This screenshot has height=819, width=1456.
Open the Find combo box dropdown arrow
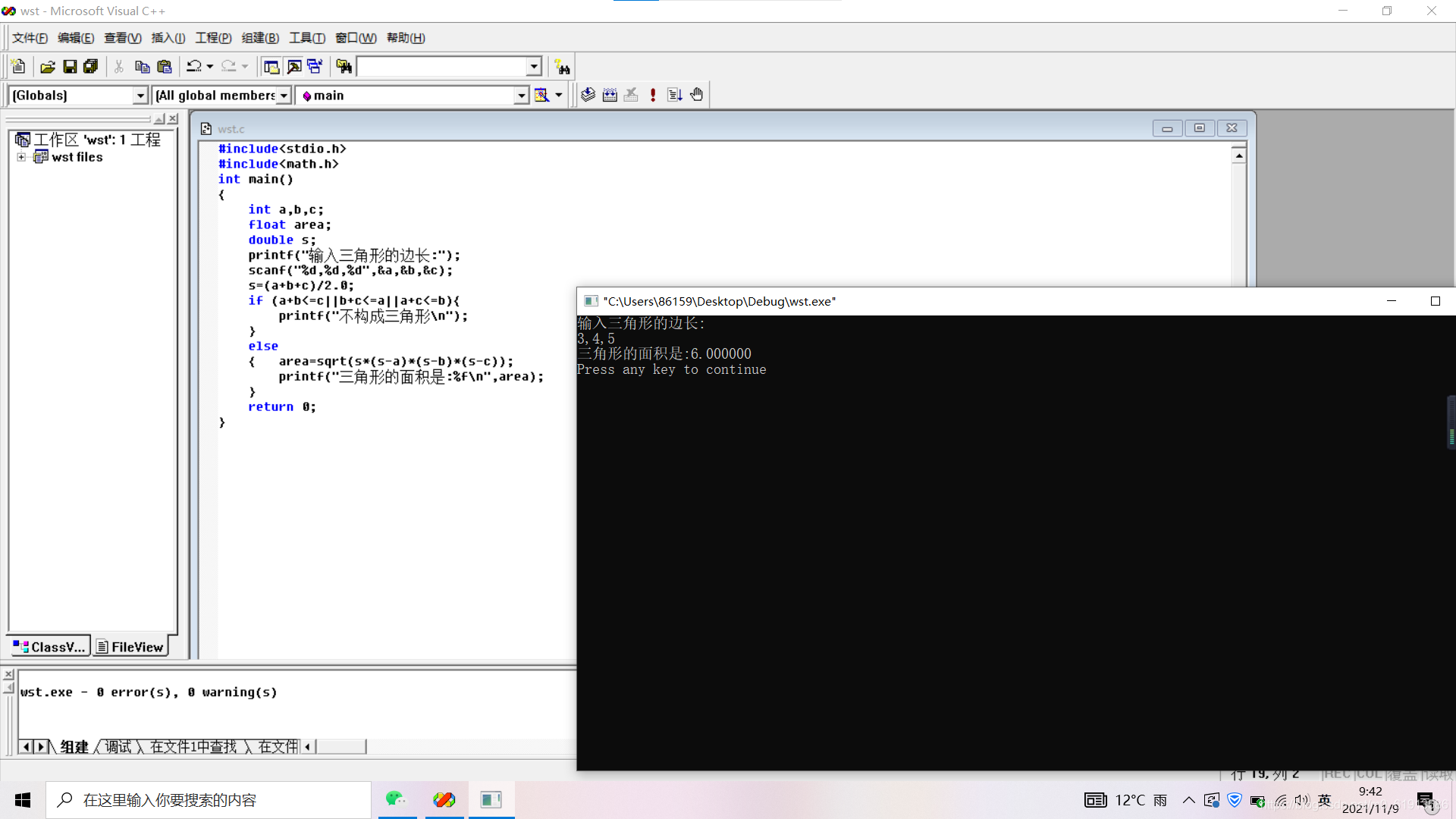click(x=534, y=67)
